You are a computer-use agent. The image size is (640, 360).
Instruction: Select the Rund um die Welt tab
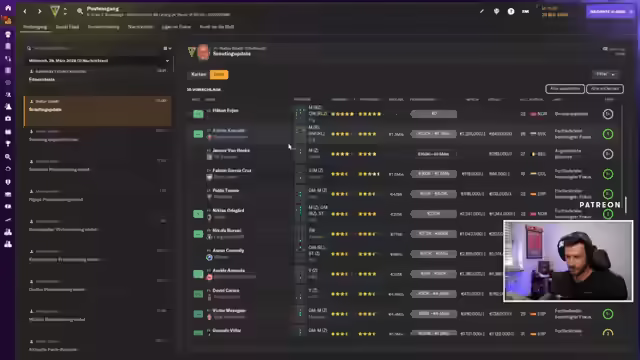click(217, 27)
